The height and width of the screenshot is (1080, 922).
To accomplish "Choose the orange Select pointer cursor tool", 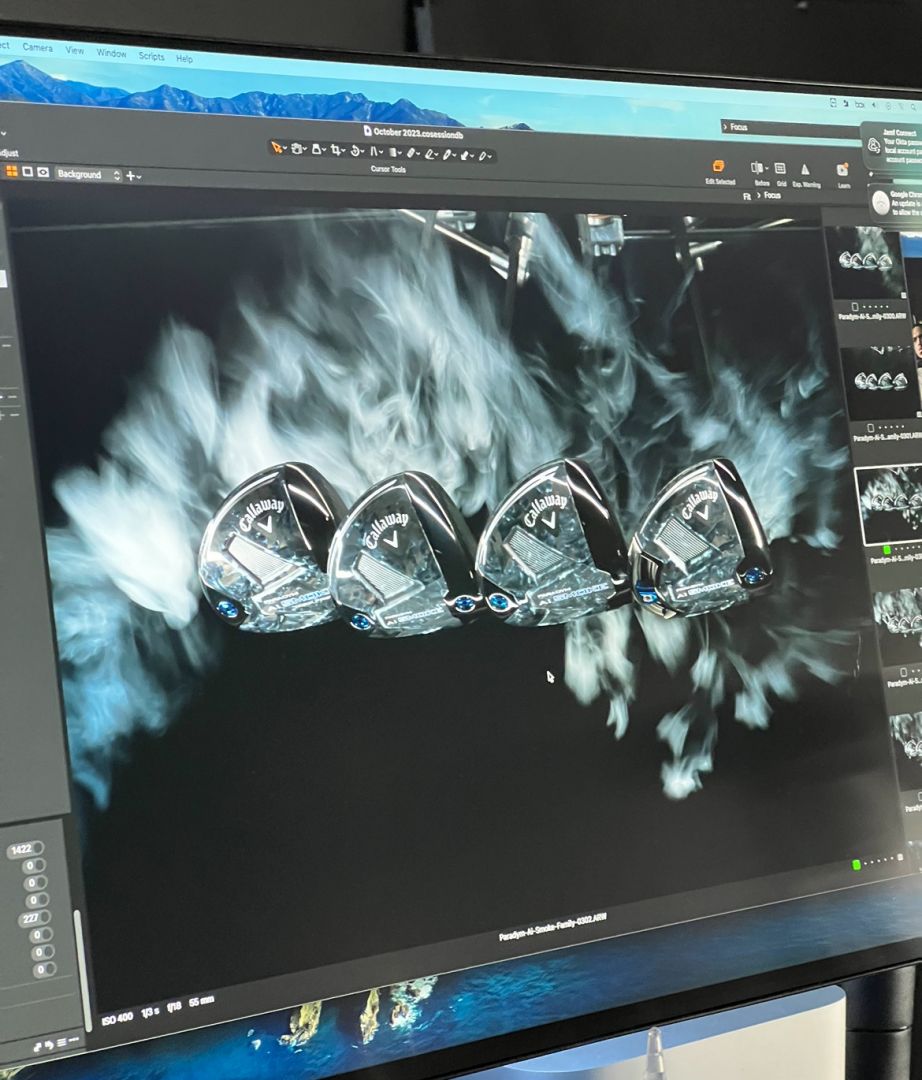I will [277, 148].
